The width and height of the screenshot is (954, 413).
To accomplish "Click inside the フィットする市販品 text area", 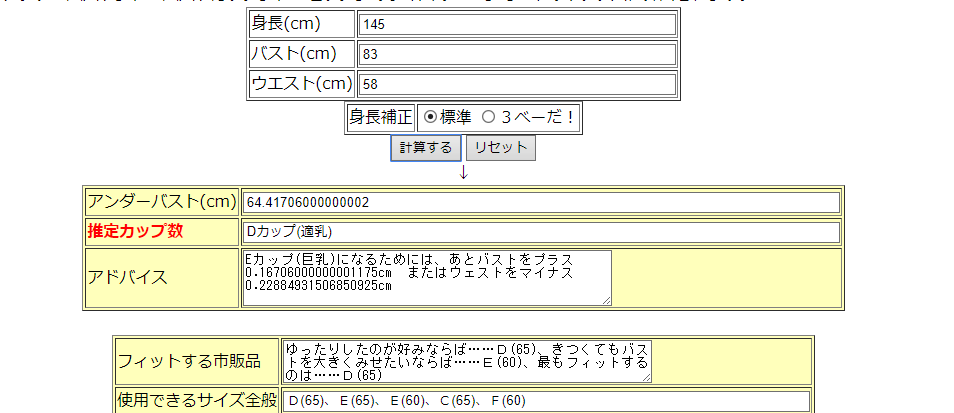I will pyautogui.click(x=466, y=360).
